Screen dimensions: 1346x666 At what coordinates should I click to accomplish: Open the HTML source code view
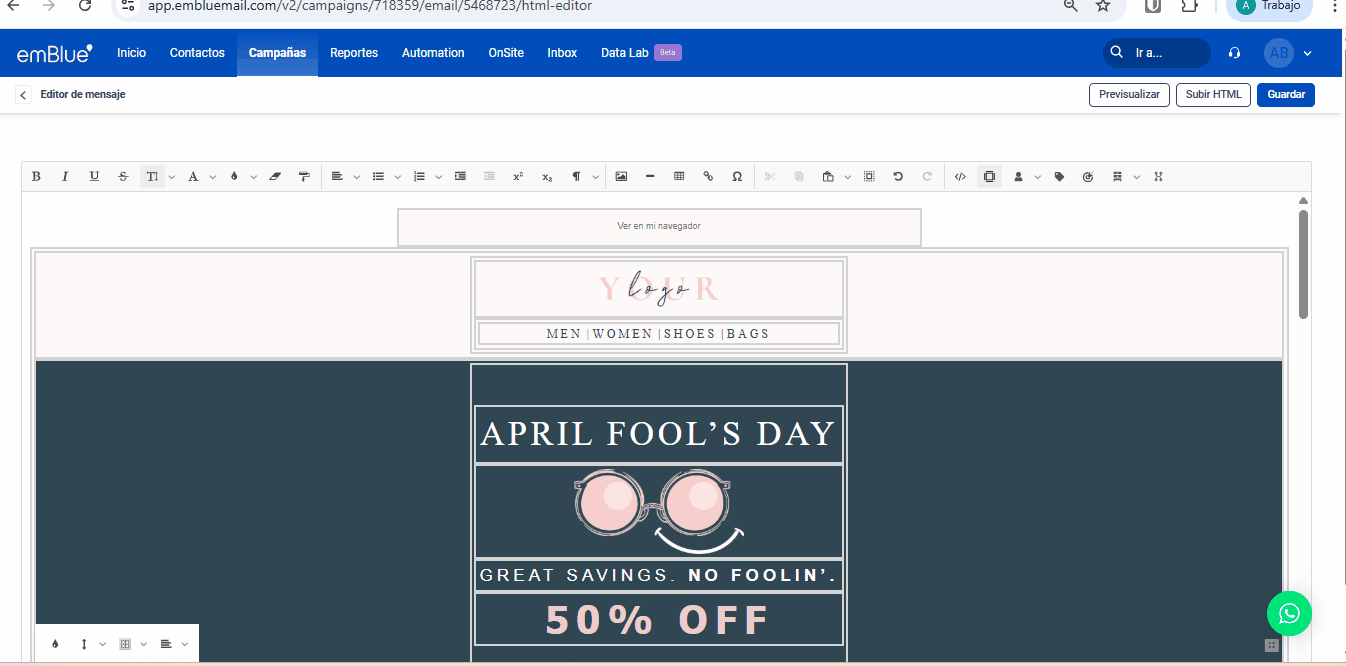tap(960, 177)
